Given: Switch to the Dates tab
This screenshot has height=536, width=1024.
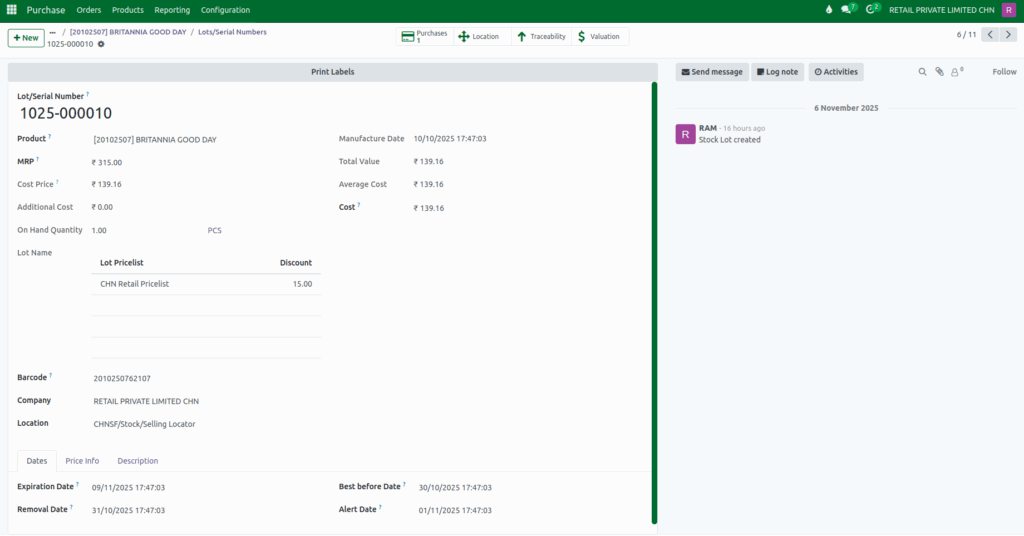Looking at the screenshot, I should click(37, 461).
